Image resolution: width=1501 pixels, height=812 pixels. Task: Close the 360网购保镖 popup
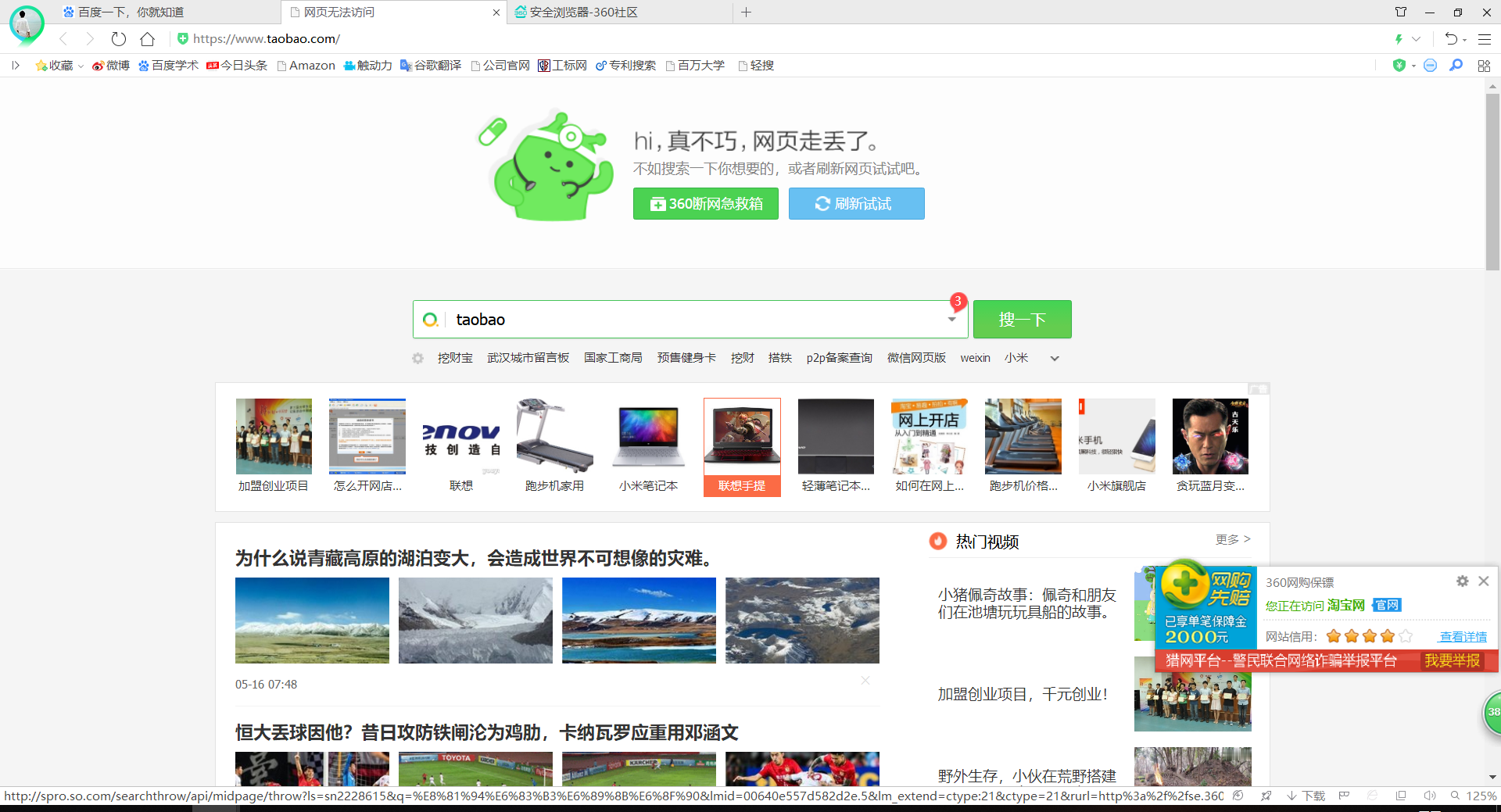pos(1483,581)
